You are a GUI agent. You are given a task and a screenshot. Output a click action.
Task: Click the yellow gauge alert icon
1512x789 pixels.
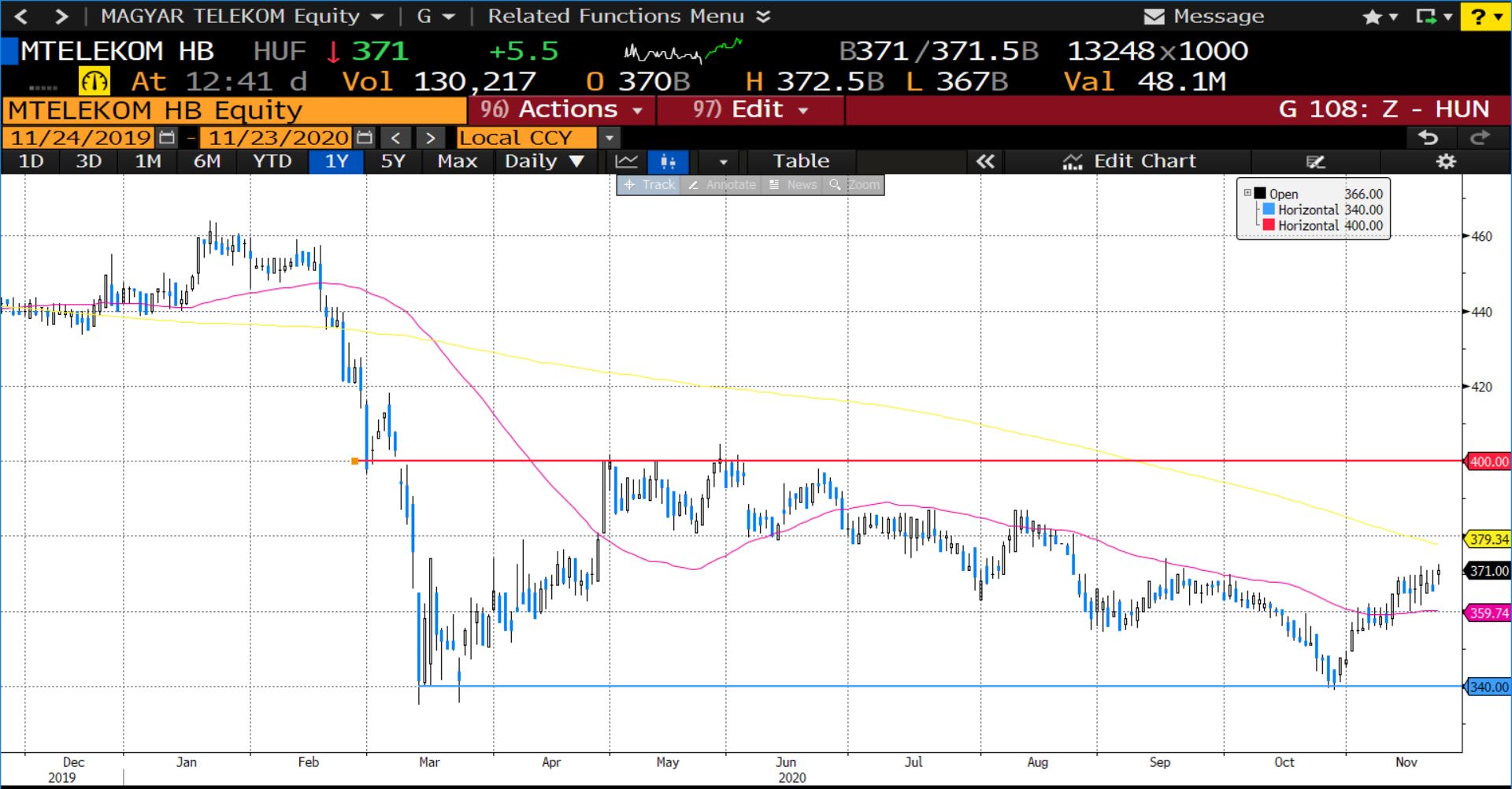point(94,81)
